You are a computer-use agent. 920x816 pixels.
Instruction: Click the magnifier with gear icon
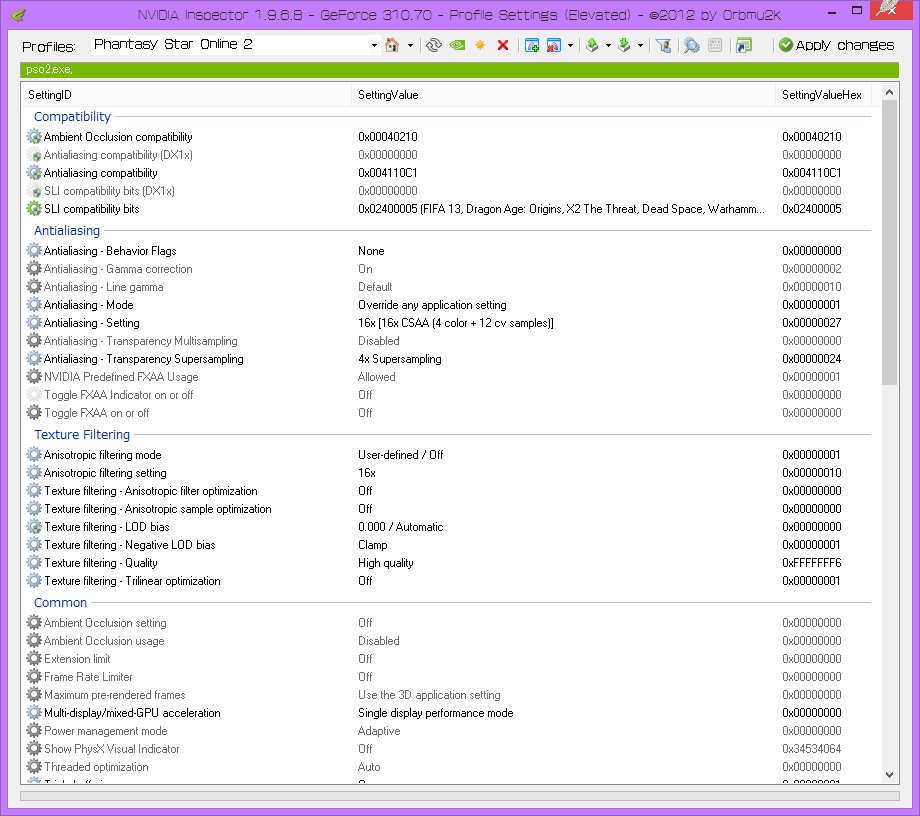point(692,45)
